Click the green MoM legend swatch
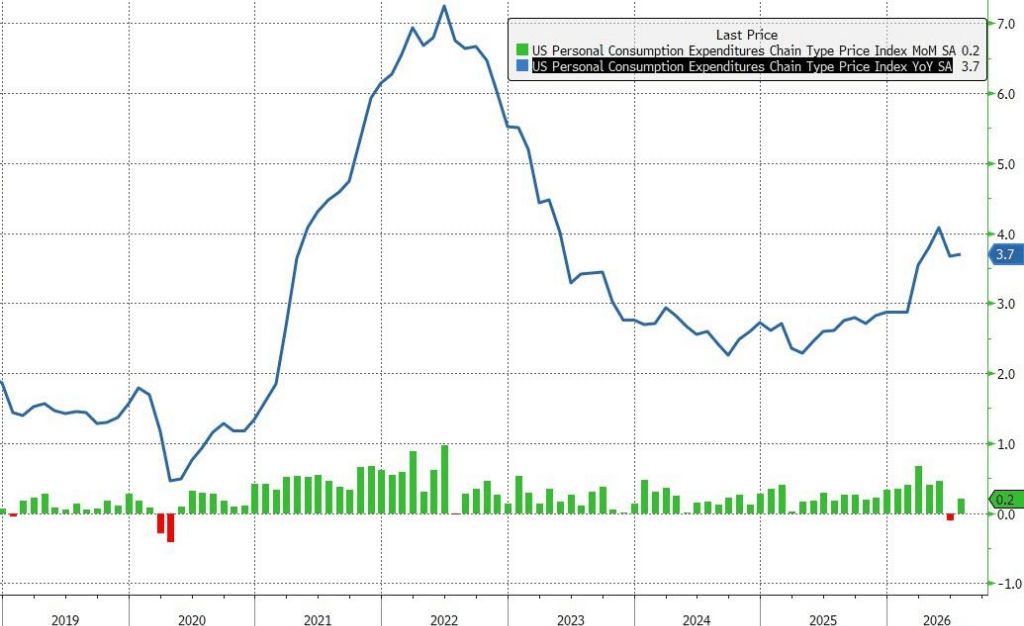1024x626 pixels. click(522, 50)
